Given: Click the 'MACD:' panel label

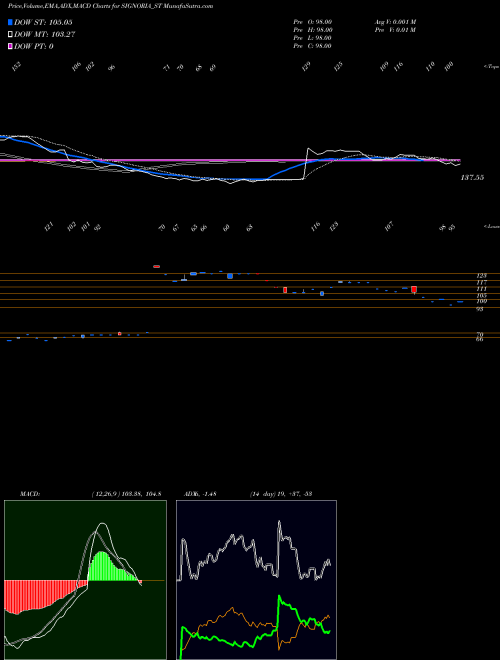Looking at the screenshot, I should point(30,494).
